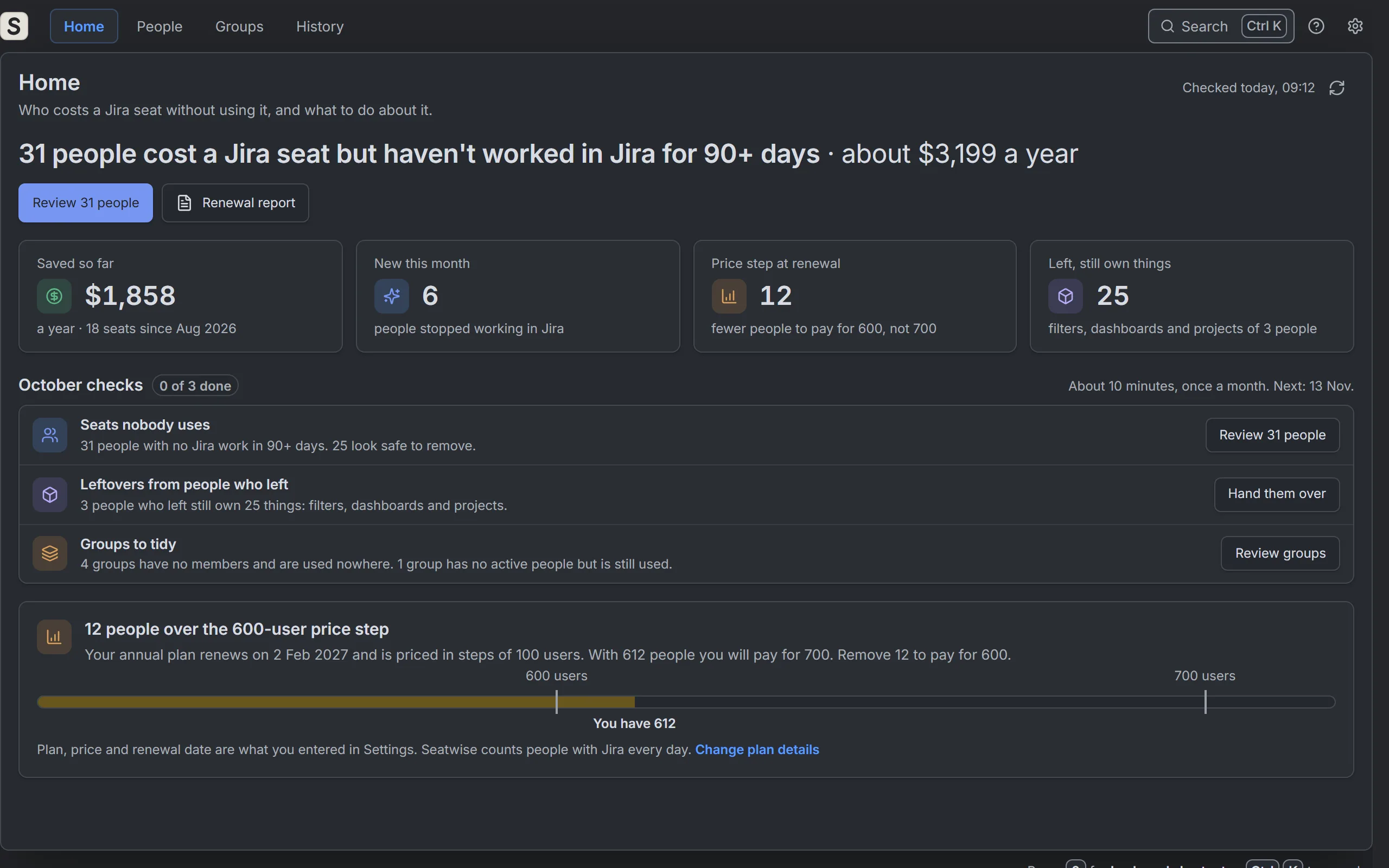This screenshot has width=1389, height=868.
Task: Refresh the check with the reload icon
Action: (x=1337, y=88)
